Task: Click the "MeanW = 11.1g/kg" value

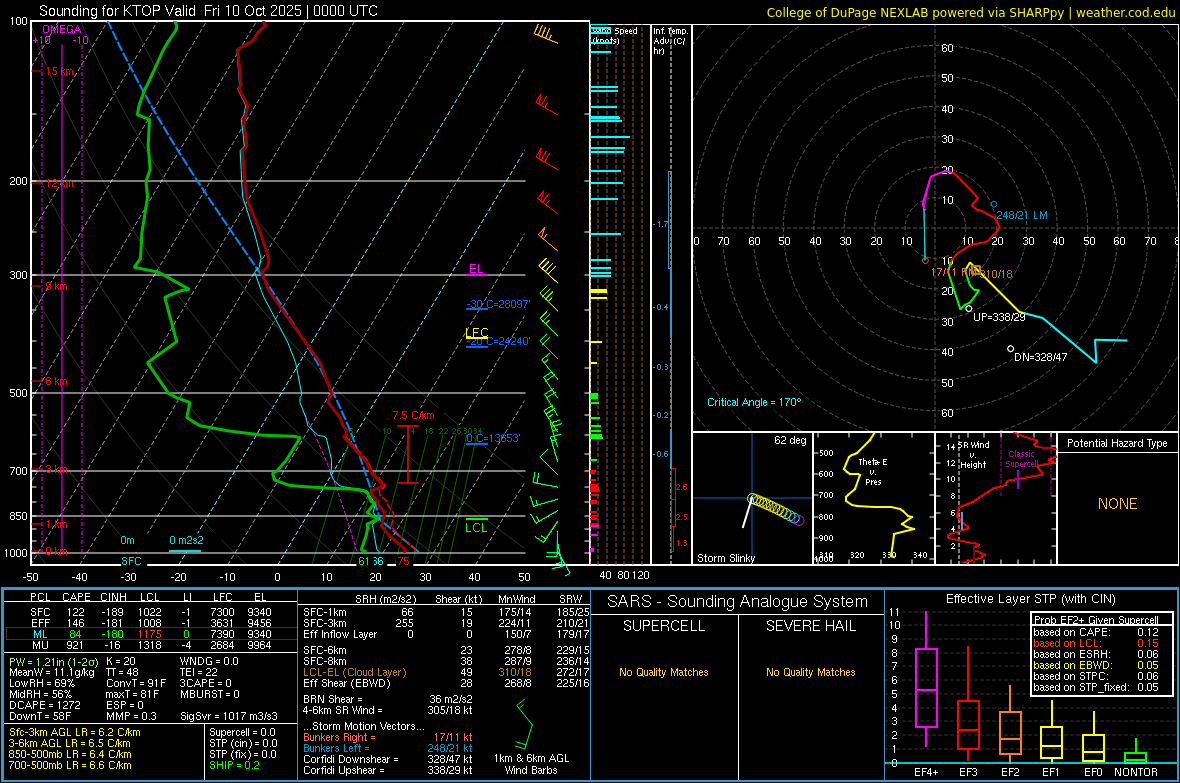Action: point(52,672)
